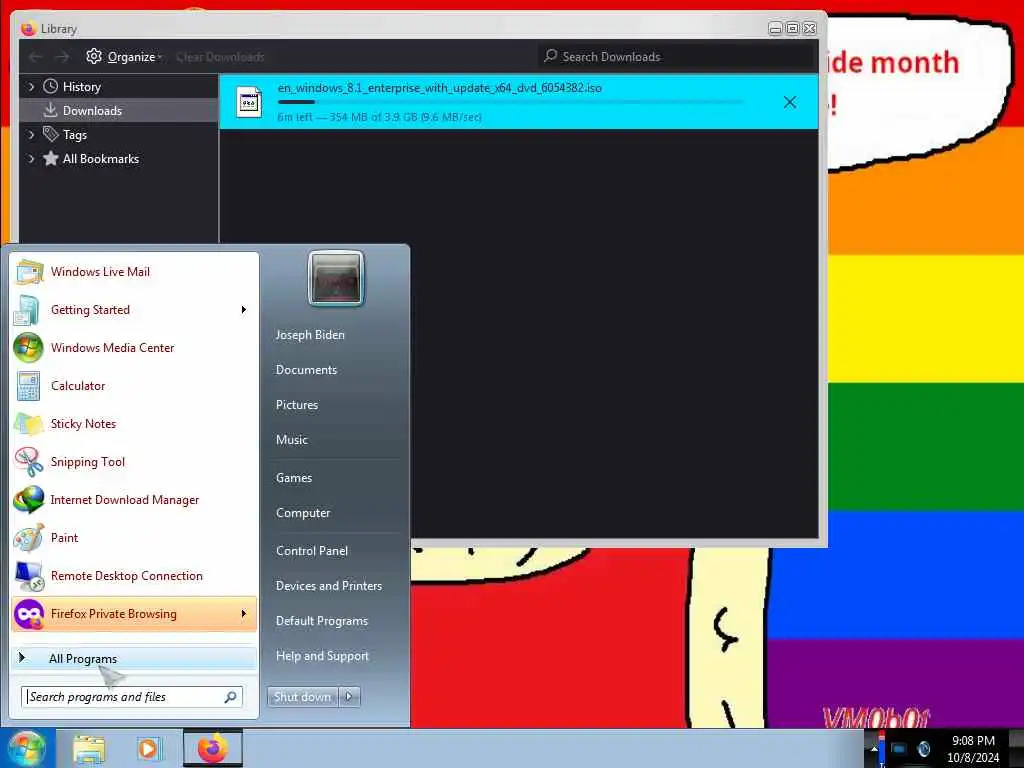Open Sticky Notes icon
This screenshot has width=1024, height=768.
point(28,424)
